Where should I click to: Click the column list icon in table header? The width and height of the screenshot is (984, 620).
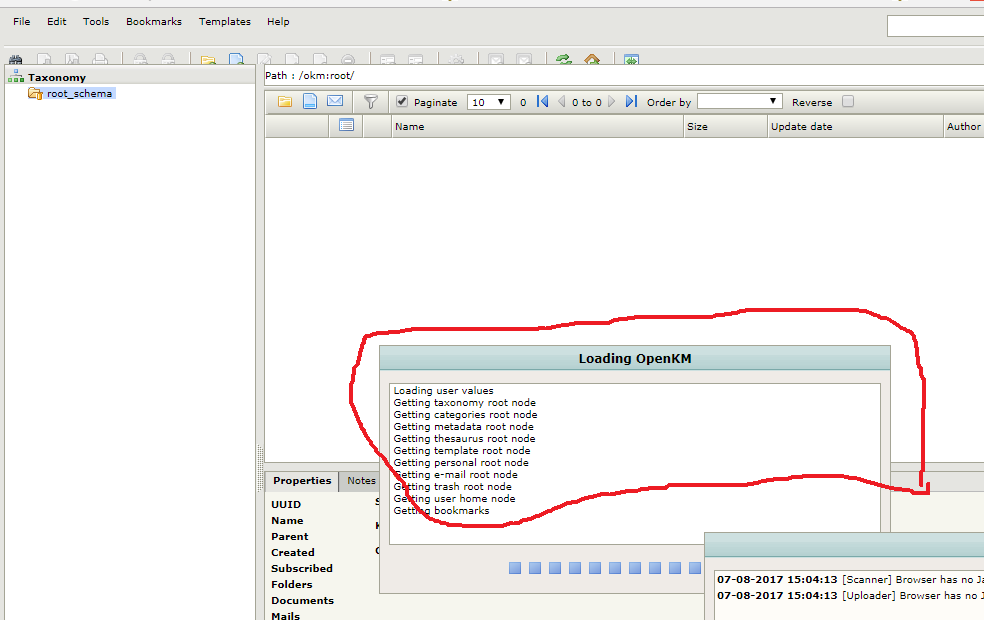(346, 126)
